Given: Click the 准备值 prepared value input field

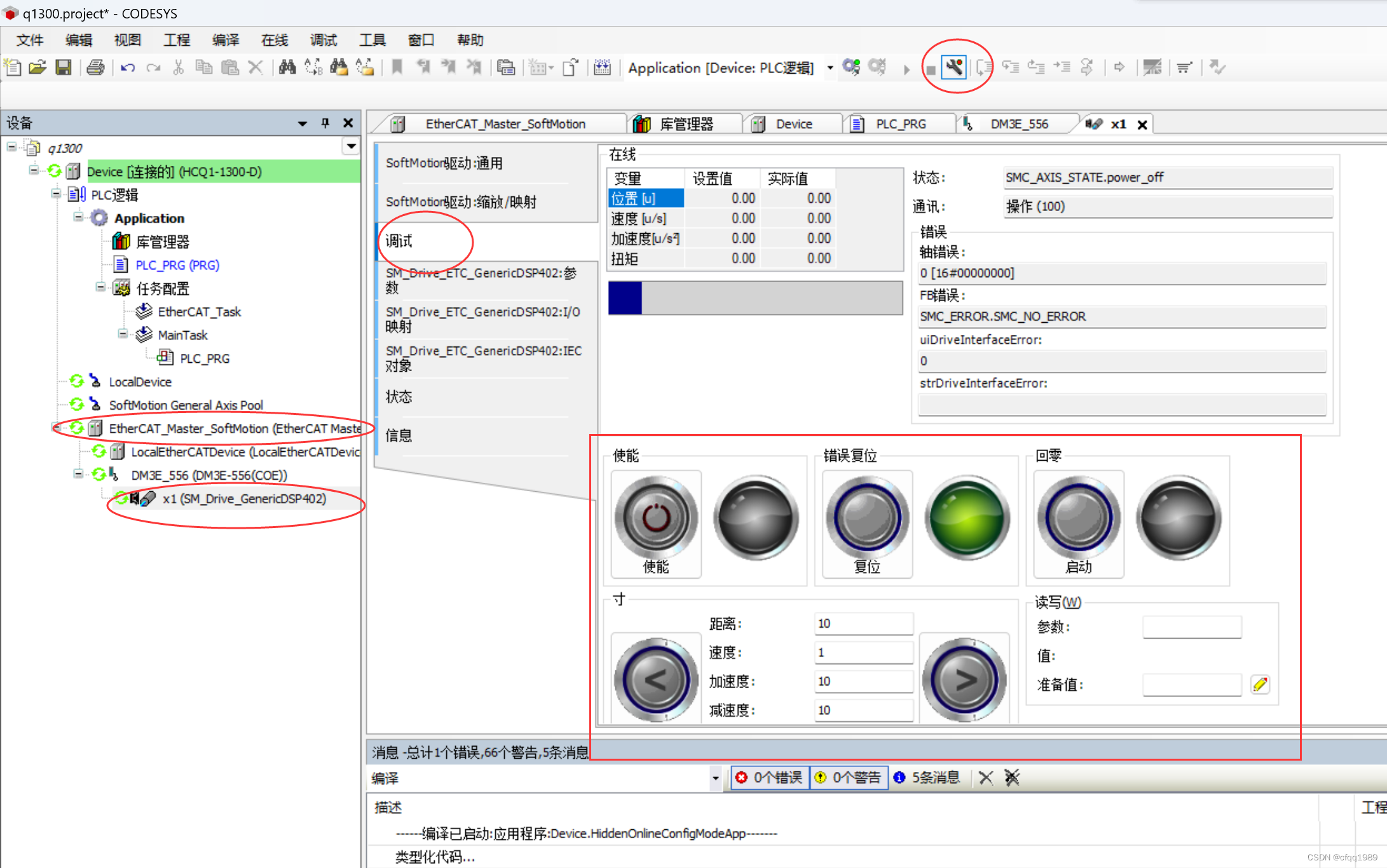Looking at the screenshot, I should pyautogui.click(x=1191, y=684).
